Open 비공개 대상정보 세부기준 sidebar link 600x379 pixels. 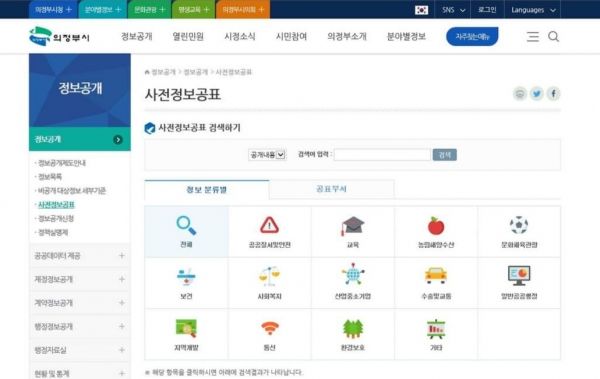72,191
